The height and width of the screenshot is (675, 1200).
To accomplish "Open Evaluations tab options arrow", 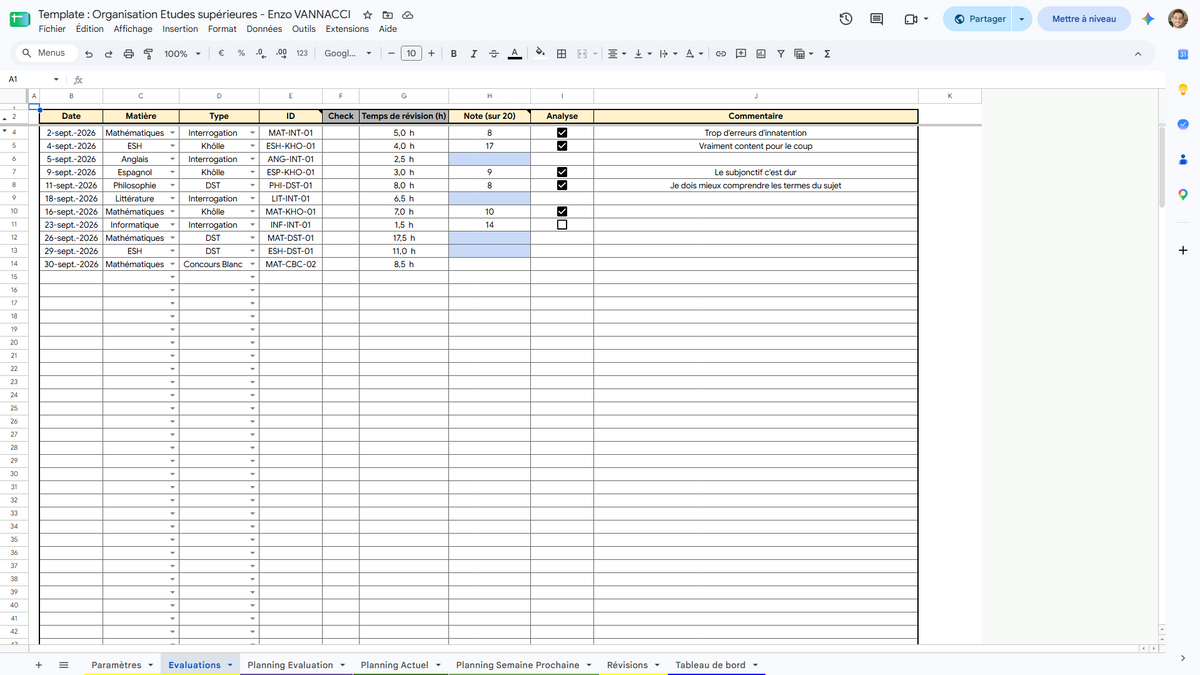I will coord(231,665).
